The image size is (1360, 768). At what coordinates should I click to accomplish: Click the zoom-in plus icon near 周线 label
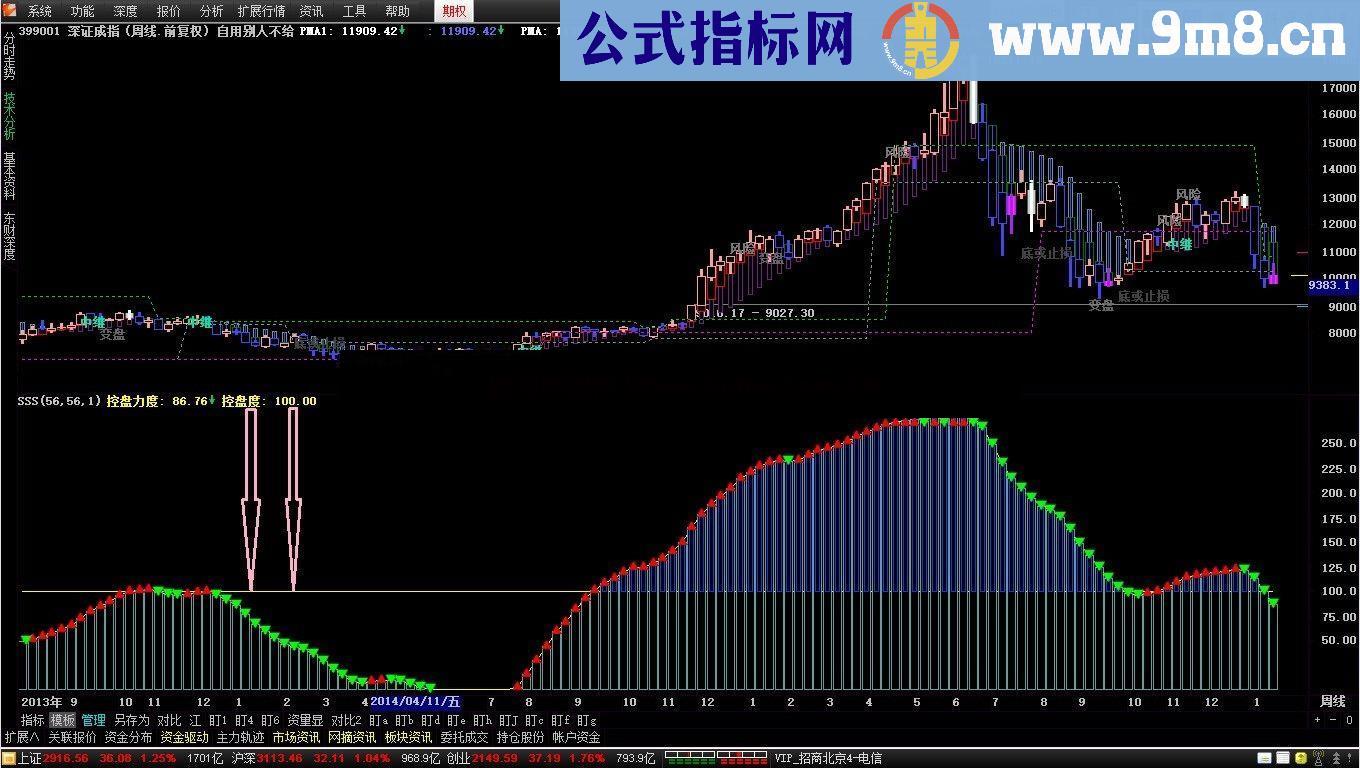(1317, 720)
